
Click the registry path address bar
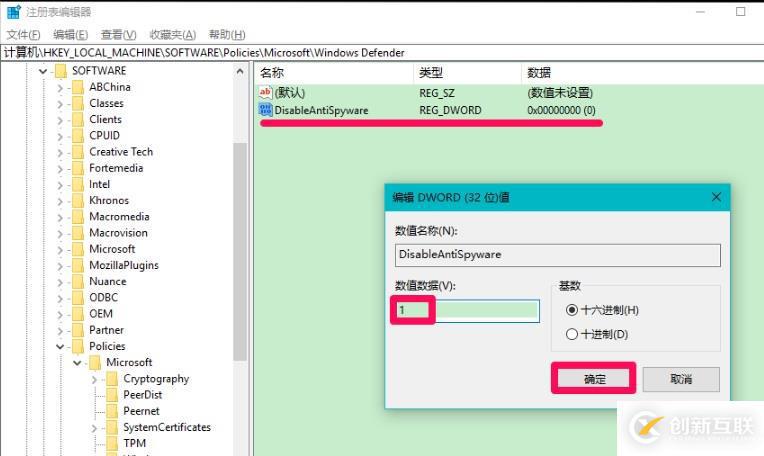(x=382, y=53)
